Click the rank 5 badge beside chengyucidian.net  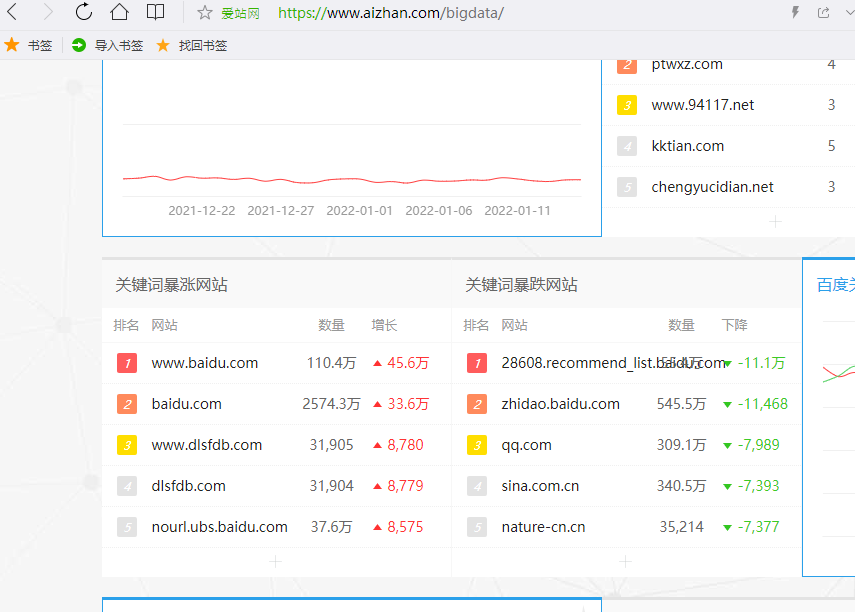coord(627,187)
